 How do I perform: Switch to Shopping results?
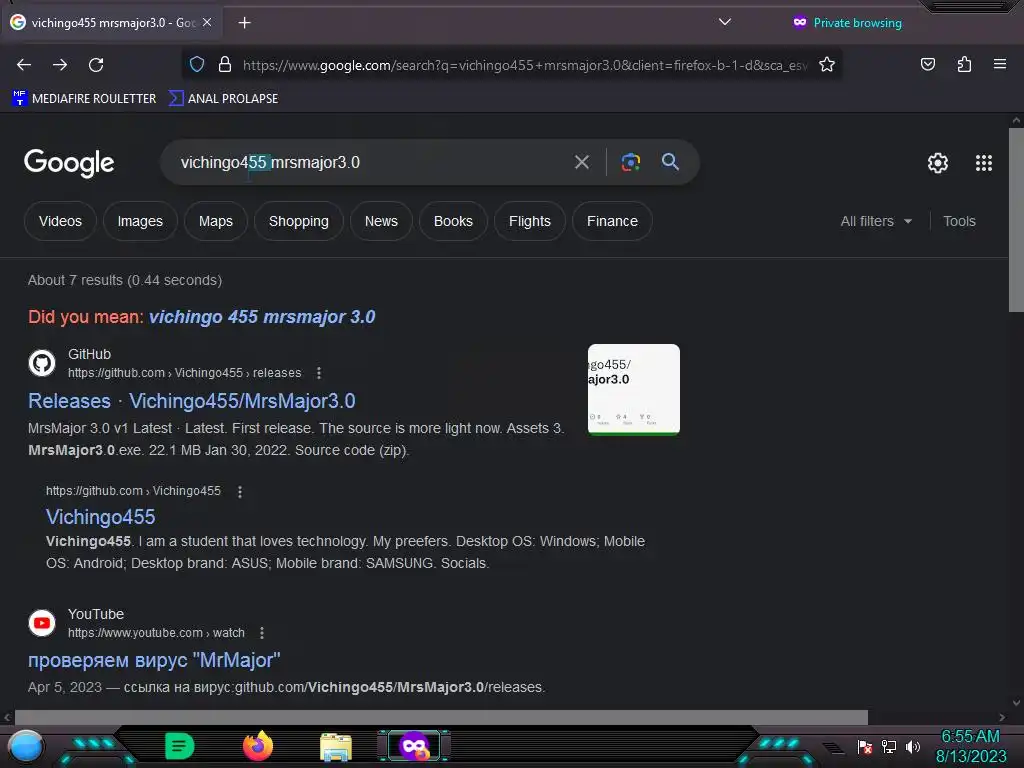pos(298,221)
